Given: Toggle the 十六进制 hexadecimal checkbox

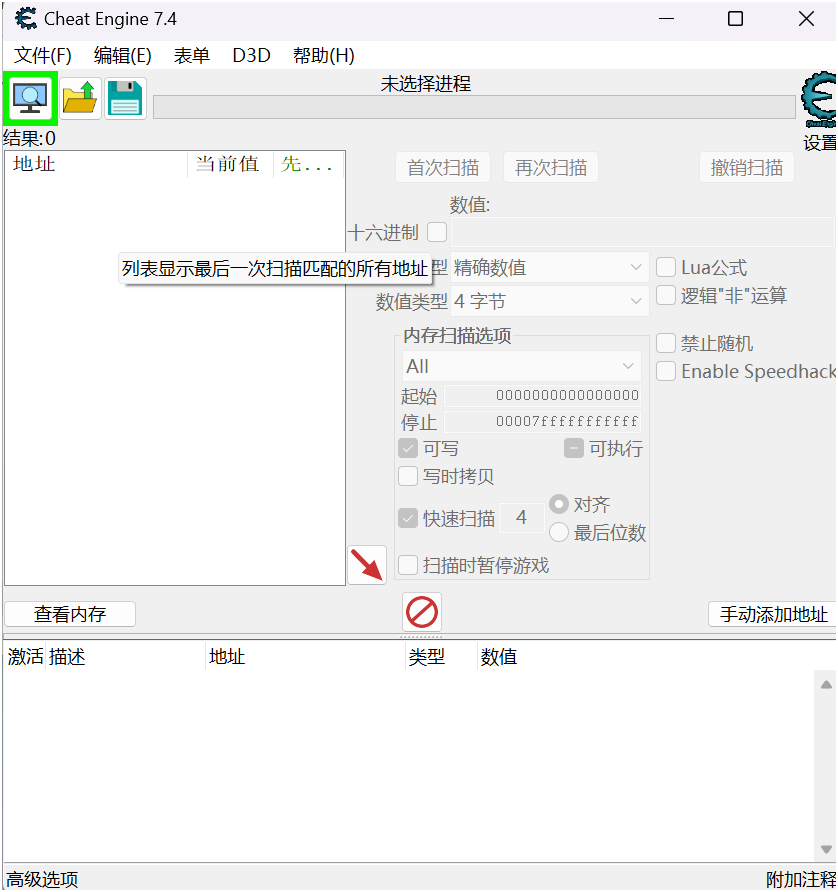Looking at the screenshot, I should pyautogui.click(x=437, y=232).
